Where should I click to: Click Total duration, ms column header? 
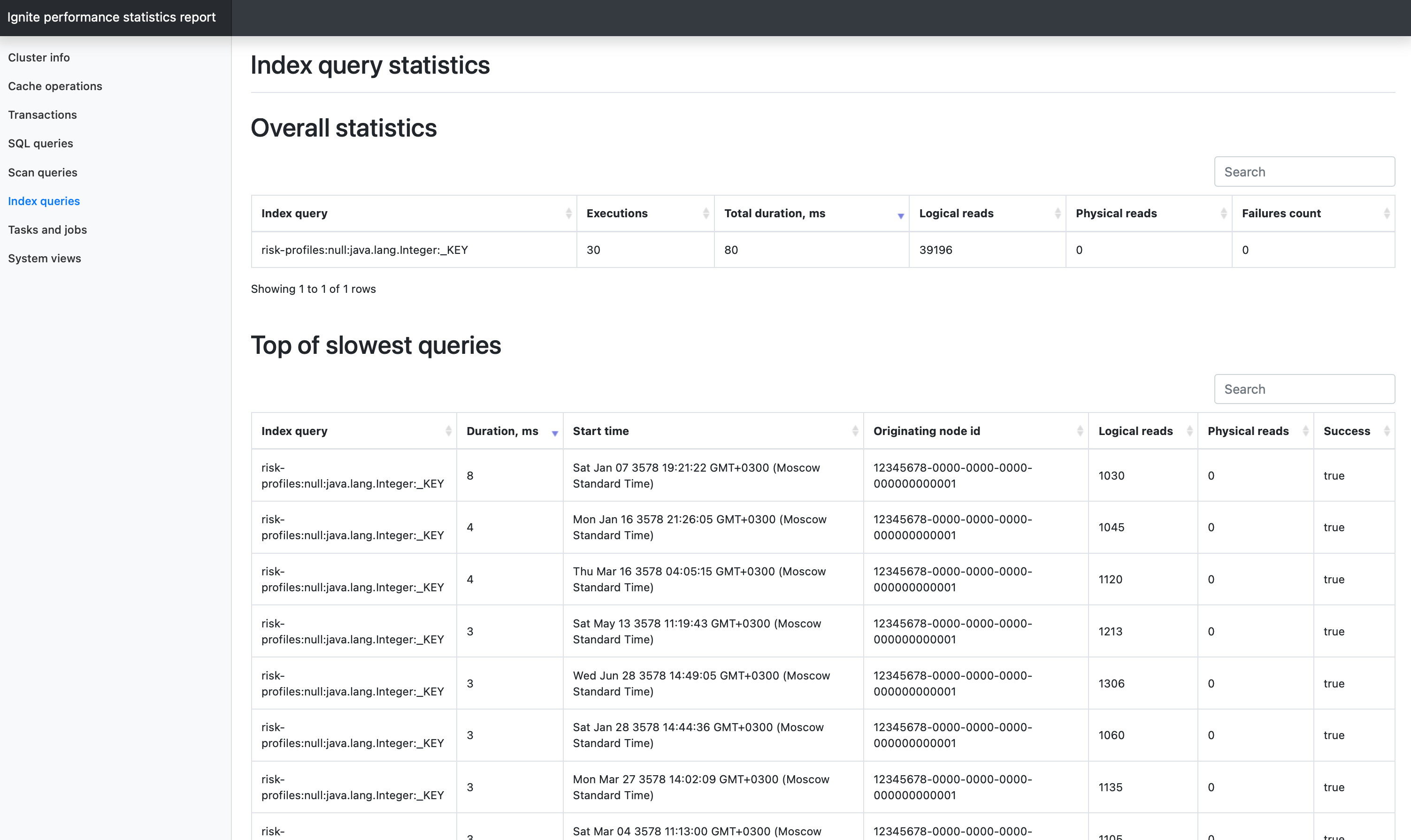[812, 214]
